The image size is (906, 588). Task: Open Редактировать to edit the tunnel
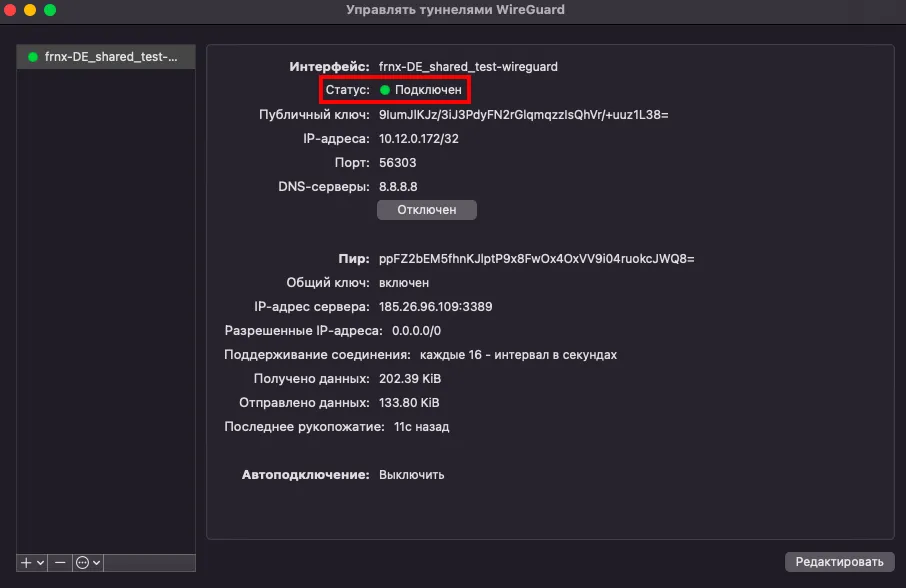pos(839,561)
